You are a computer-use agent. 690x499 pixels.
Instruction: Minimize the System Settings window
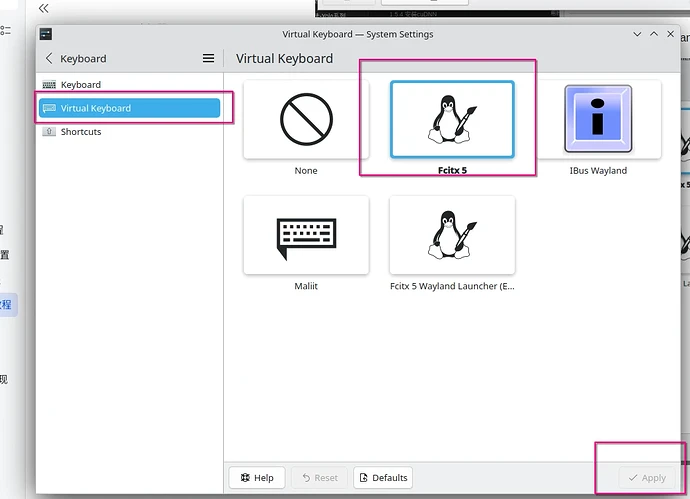coord(637,34)
